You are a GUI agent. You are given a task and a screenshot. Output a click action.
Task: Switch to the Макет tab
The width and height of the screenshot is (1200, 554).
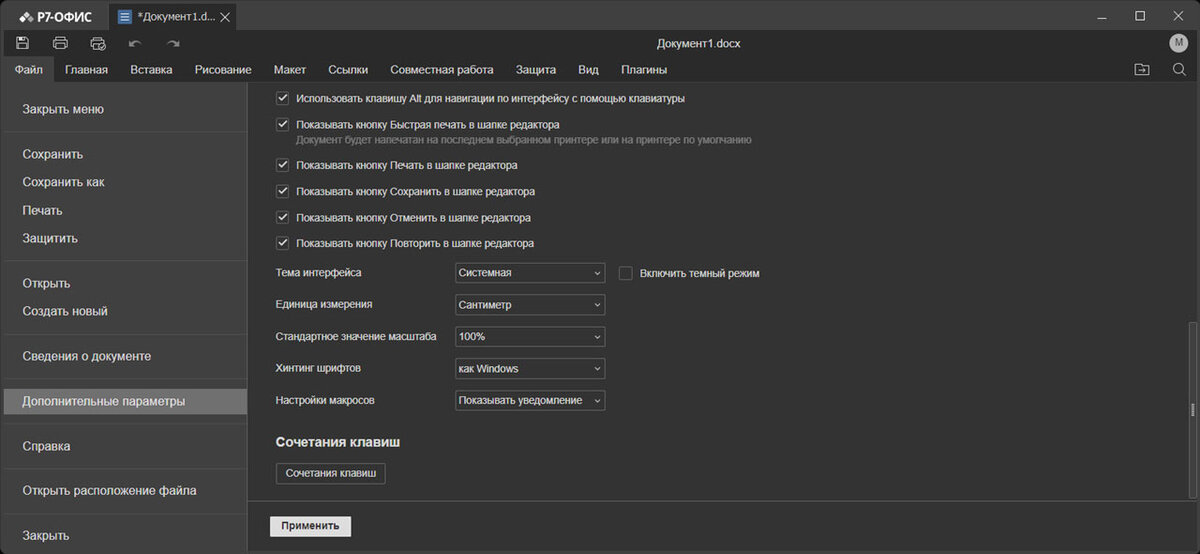[x=290, y=70]
